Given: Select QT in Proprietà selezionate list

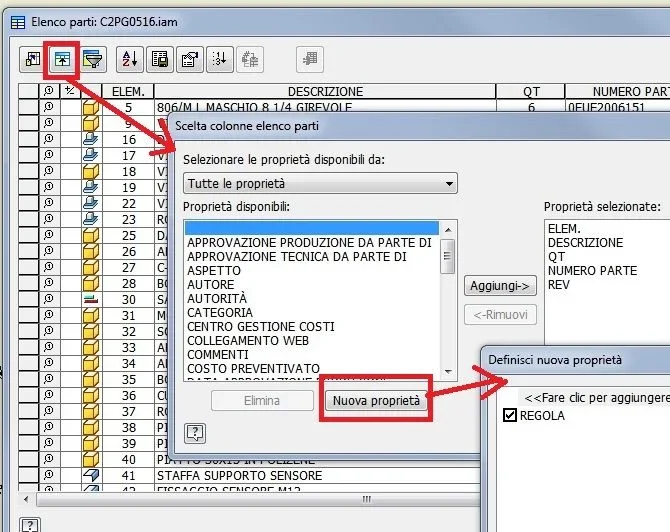Looking at the screenshot, I should click(x=556, y=257).
